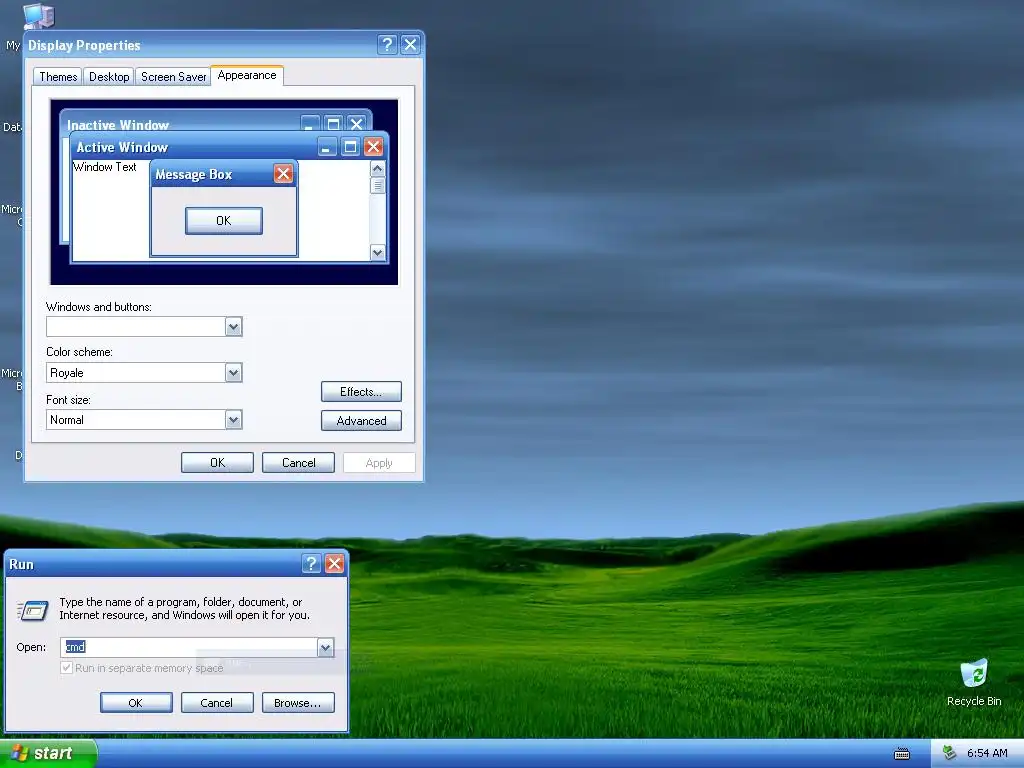This screenshot has width=1024, height=768.
Task: Expand the Windows and buttons dropdown
Action: click(233, 327)
